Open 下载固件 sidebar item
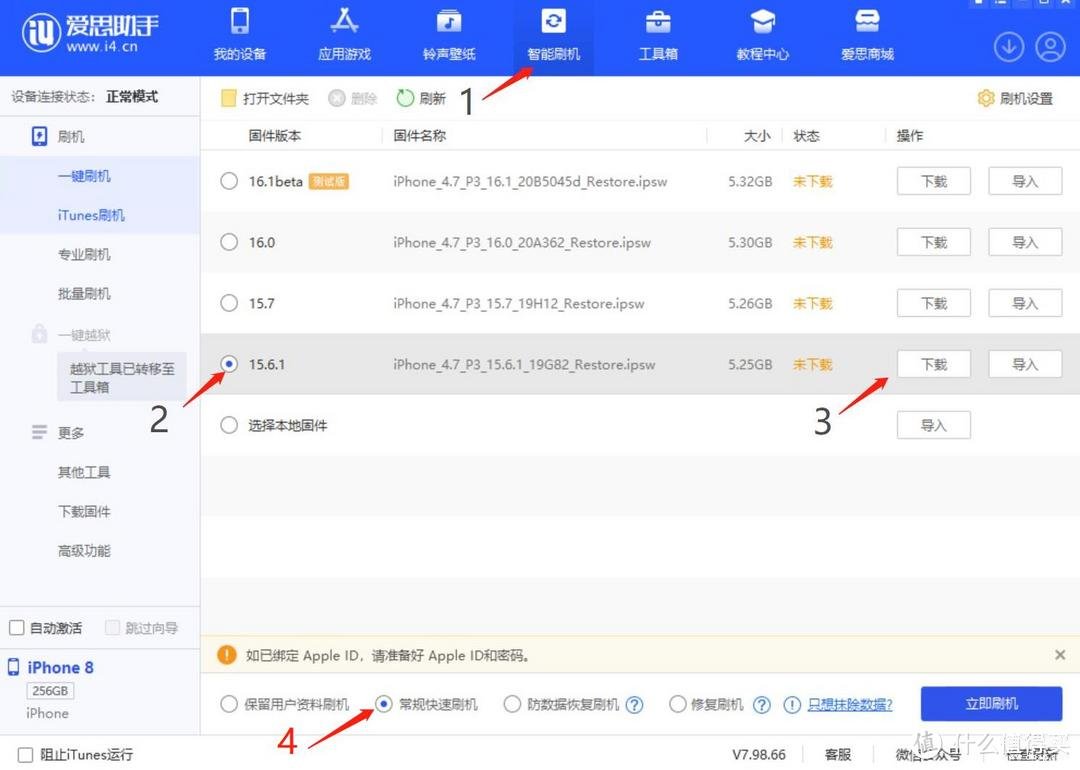 click(84, 511)
